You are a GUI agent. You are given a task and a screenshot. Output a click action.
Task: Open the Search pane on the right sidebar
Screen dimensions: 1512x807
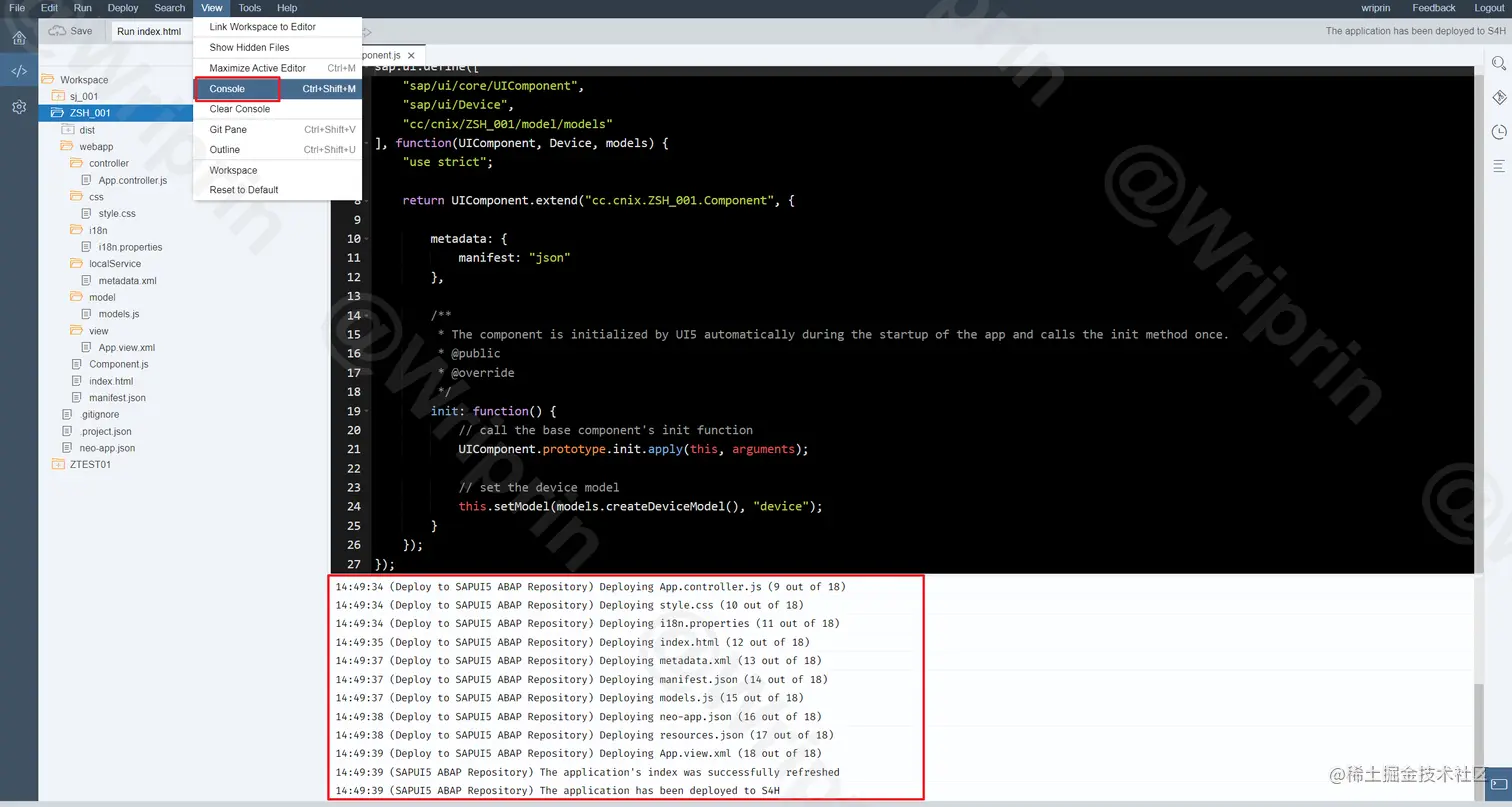coord(1497,62)
